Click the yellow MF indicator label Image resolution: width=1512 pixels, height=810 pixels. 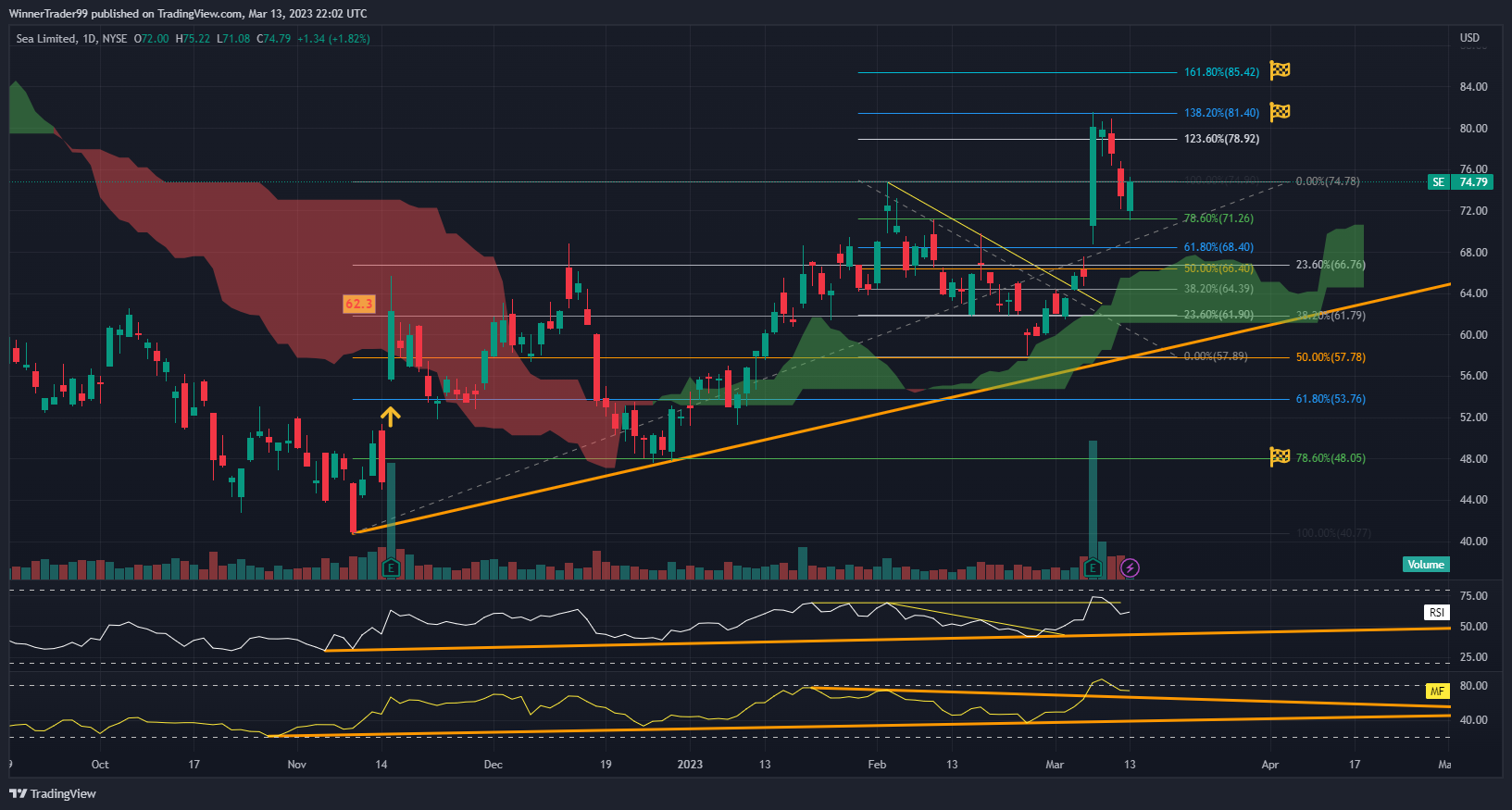1437,692
